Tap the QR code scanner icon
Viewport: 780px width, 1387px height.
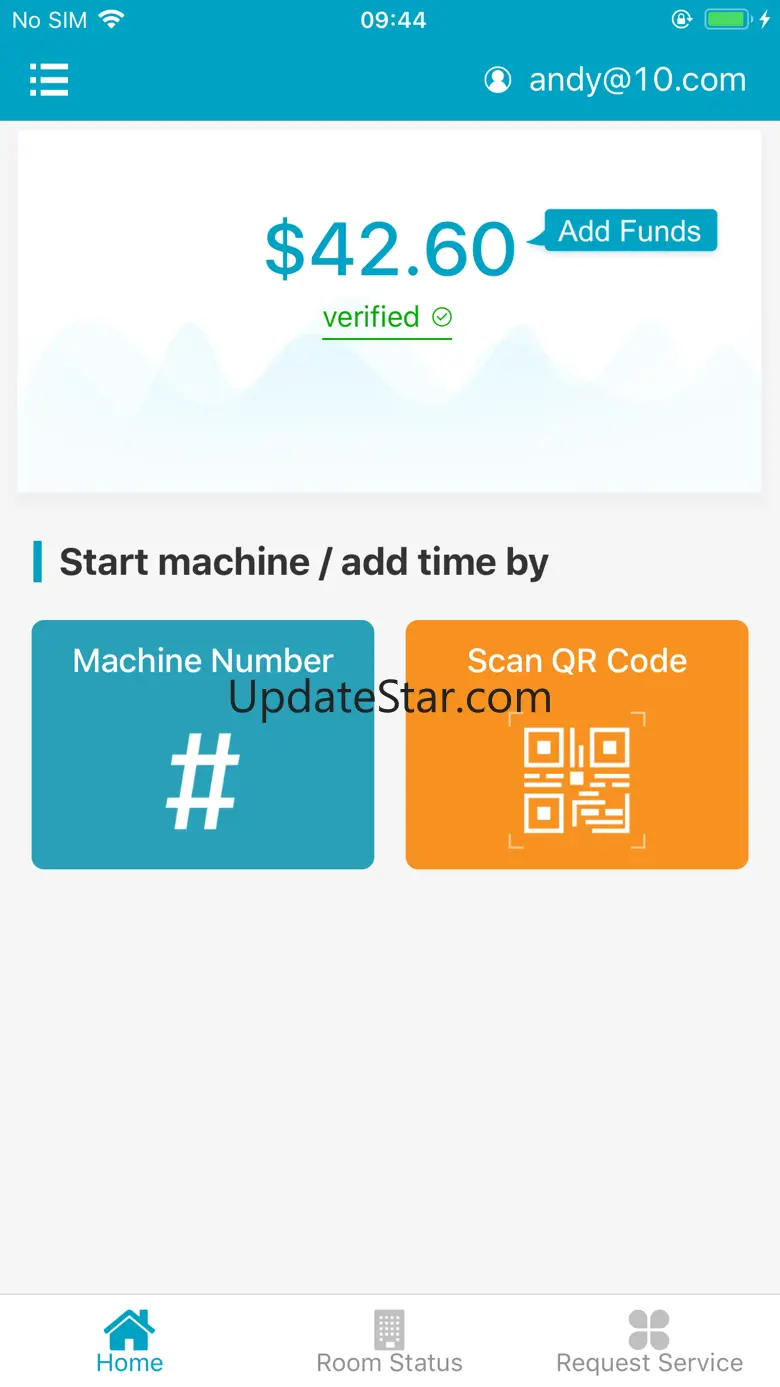pyautogui.click(x=577, y=780)
